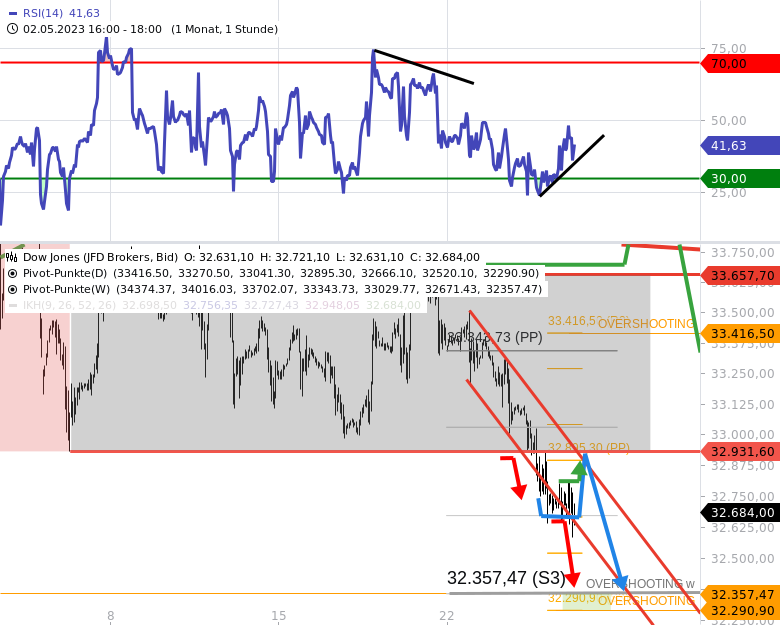This screenshot has width=780, height=625.
Task: Click the blue dash icon before RSI(14)
Action: pyautogui.click(x=13, y=13)
